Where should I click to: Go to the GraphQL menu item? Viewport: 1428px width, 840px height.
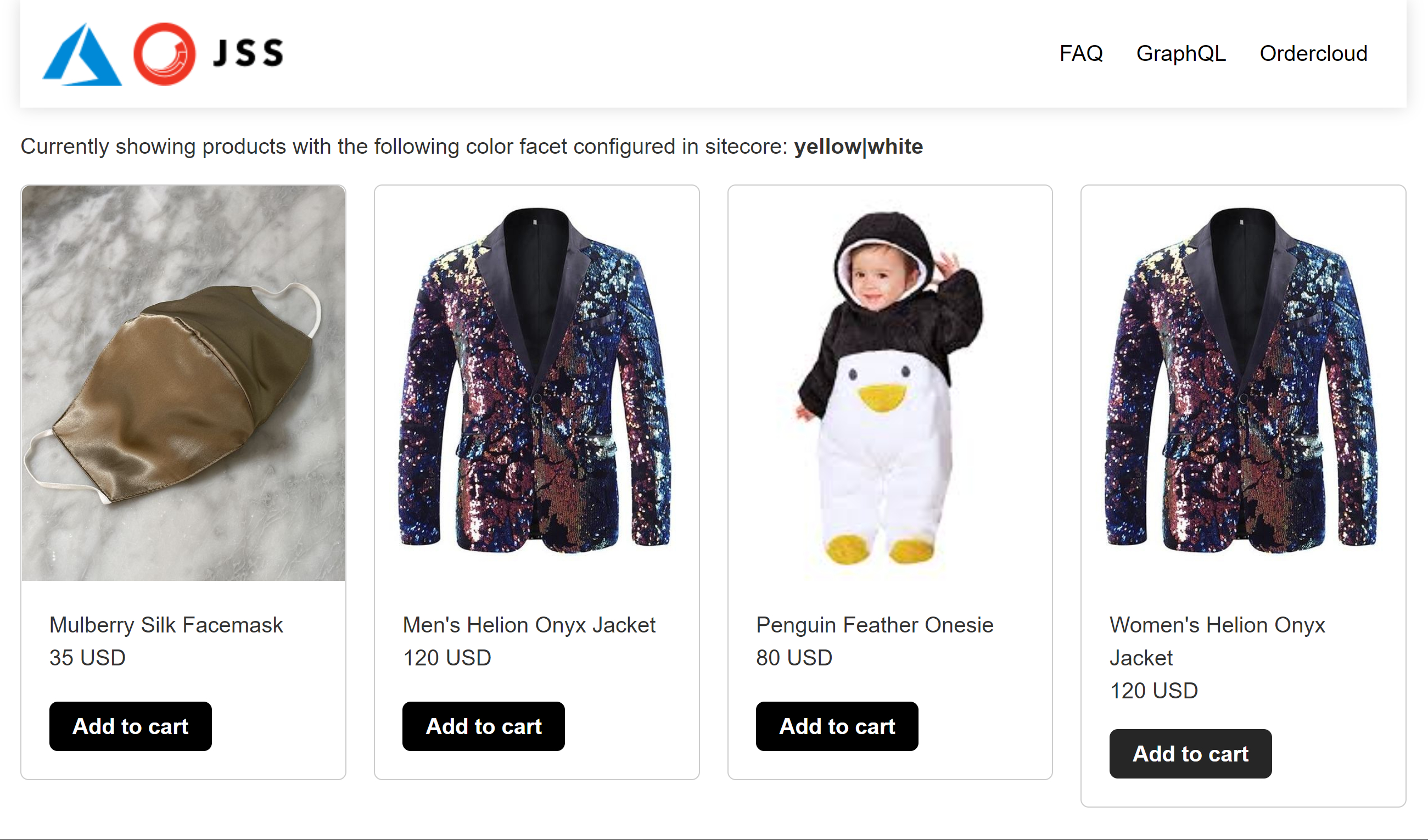[1181, 53]
